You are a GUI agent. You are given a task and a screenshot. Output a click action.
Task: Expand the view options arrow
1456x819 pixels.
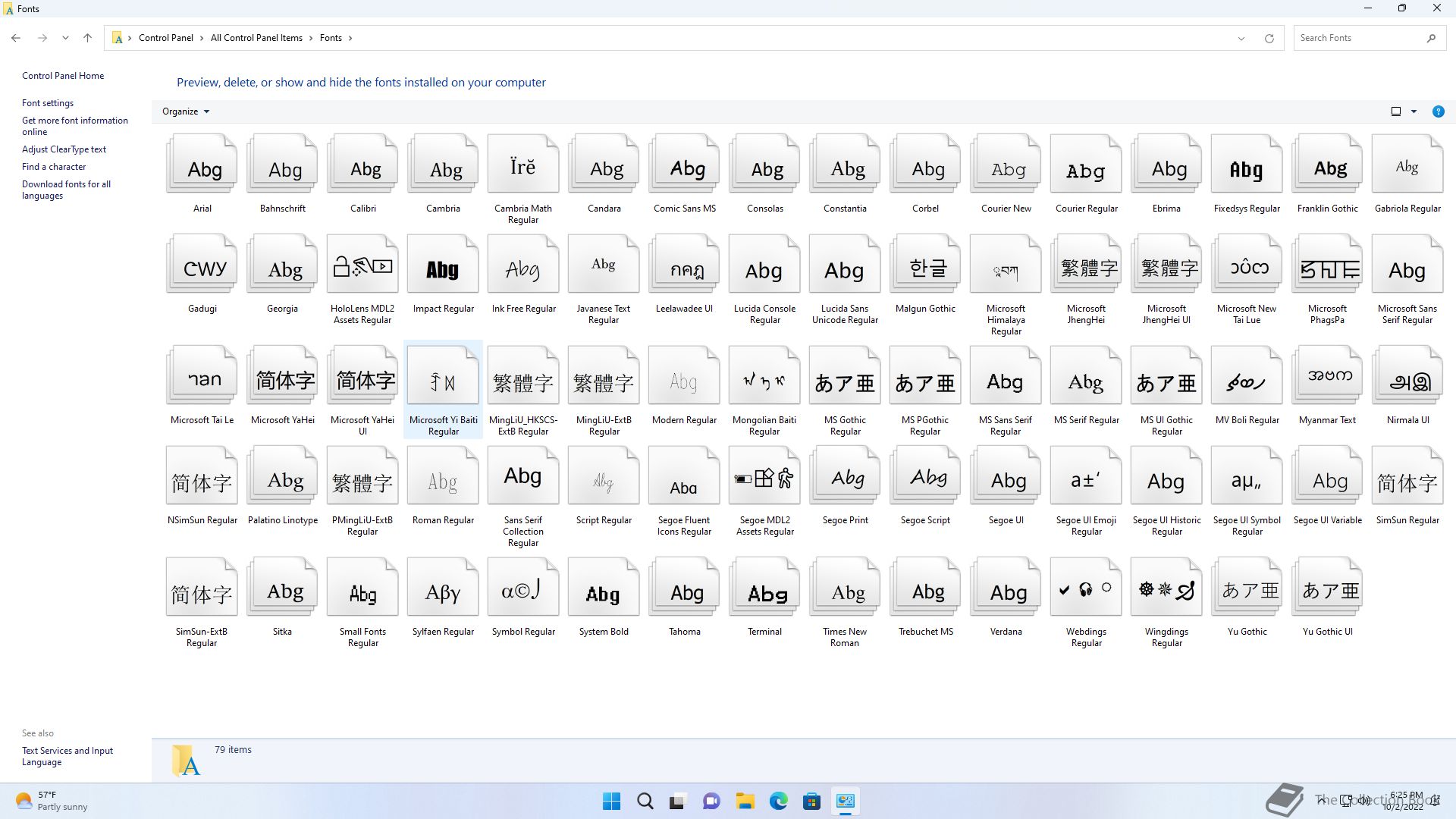pyautogui.click(x=1414, y=111)
